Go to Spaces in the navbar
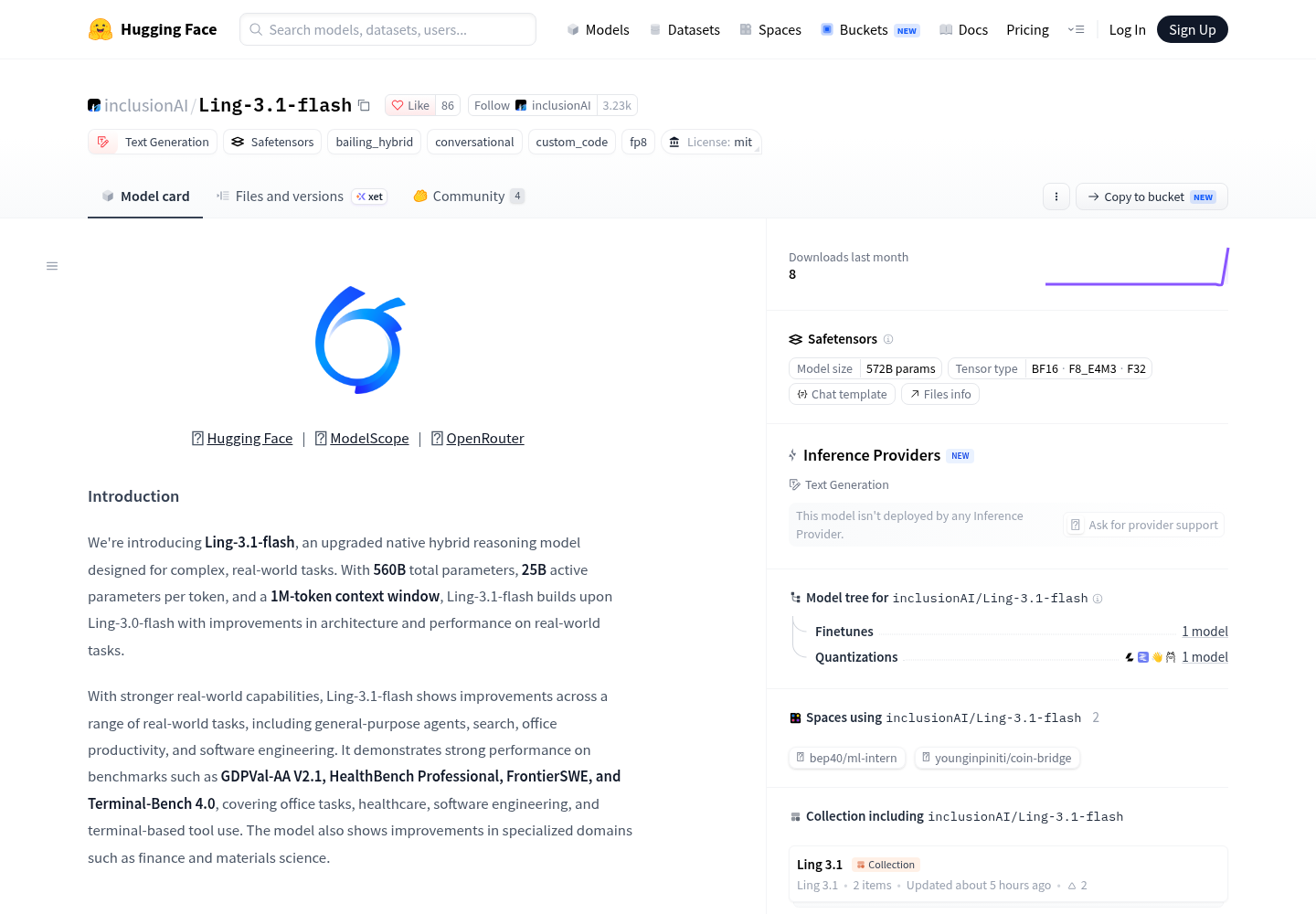Image resolution: width=1316 pixels, height=914 pixels. [x=770, y=29]
